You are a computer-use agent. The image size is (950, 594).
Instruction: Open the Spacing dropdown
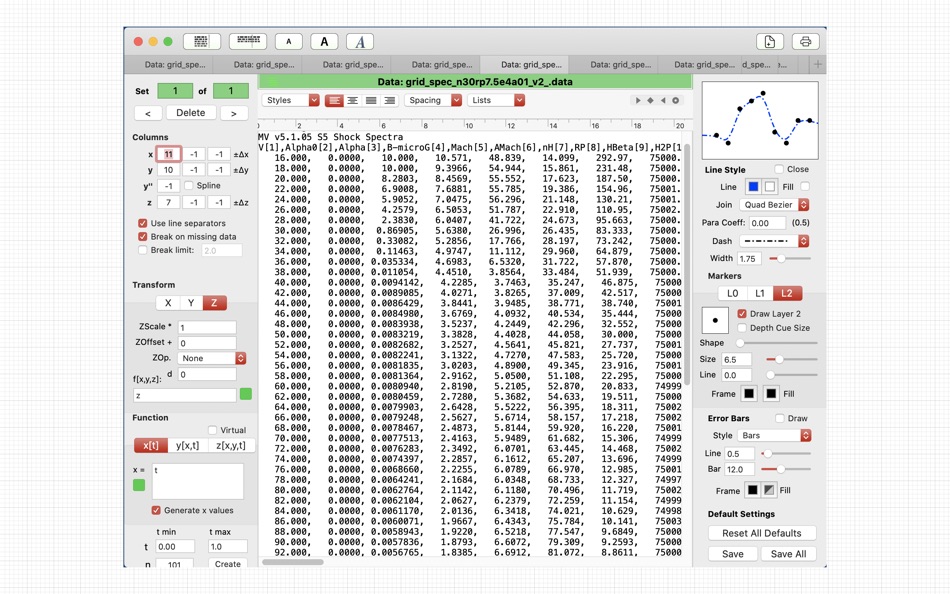point(433,101)
